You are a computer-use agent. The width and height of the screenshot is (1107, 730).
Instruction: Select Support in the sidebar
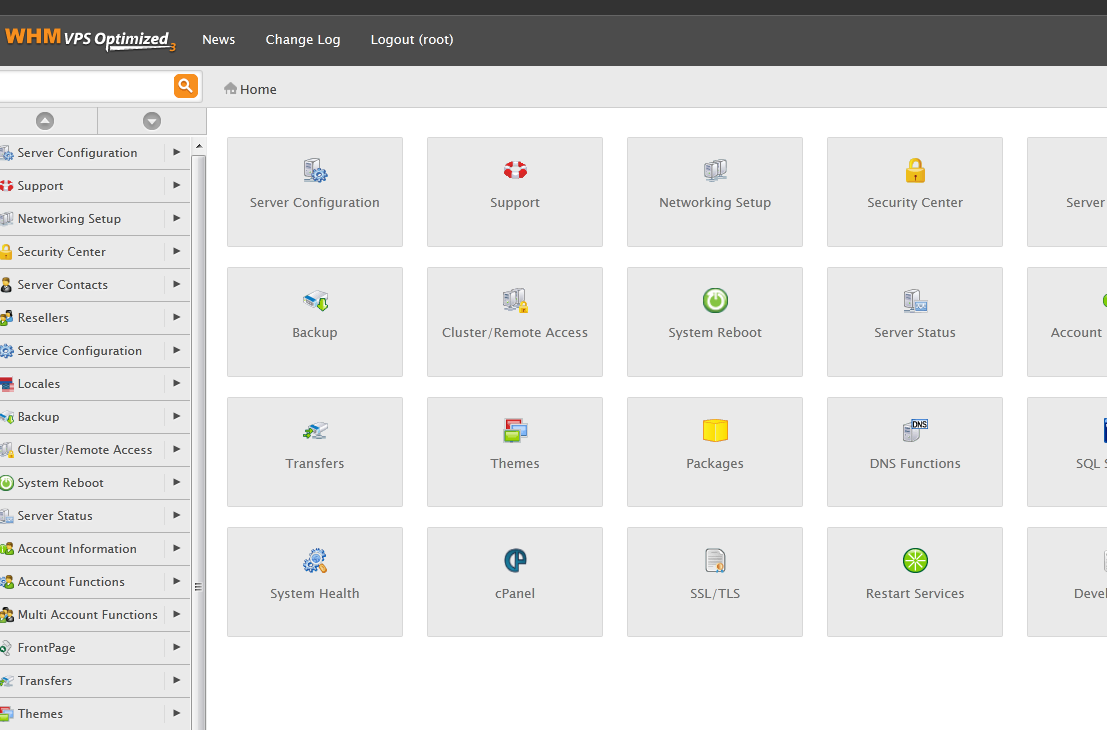click(x=40, y=186)
